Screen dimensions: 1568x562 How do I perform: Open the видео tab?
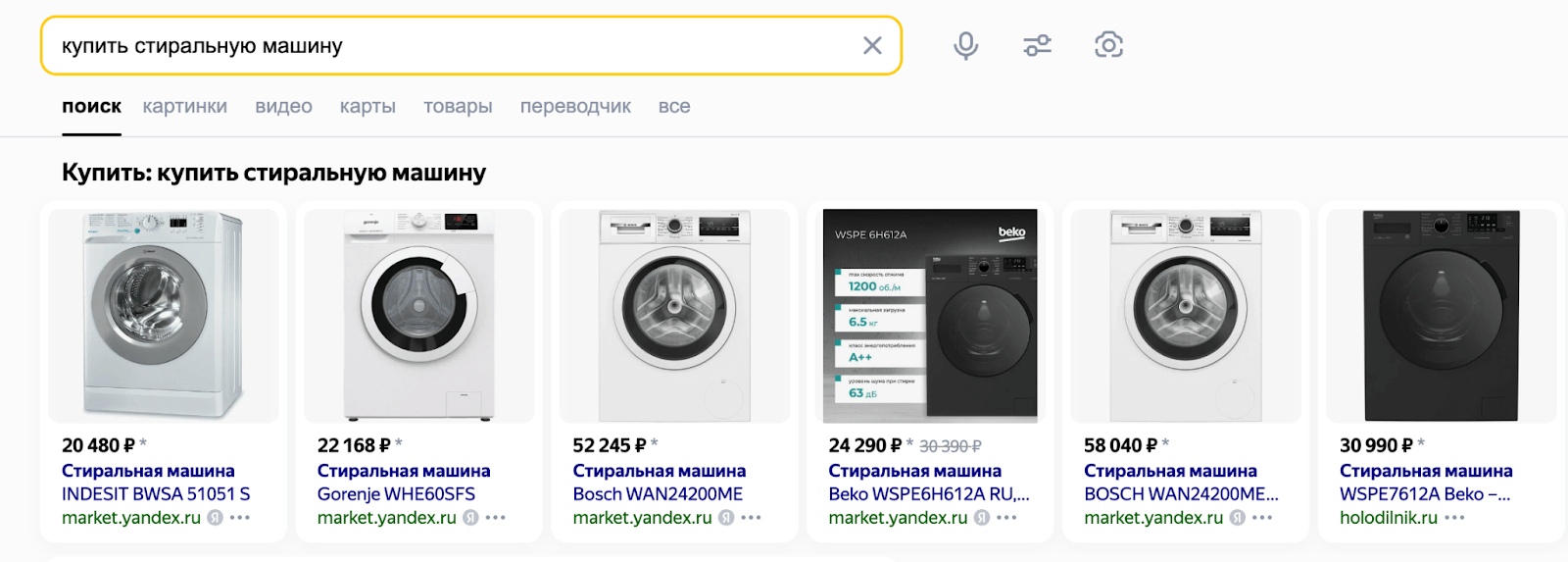(x=283, y=107)
